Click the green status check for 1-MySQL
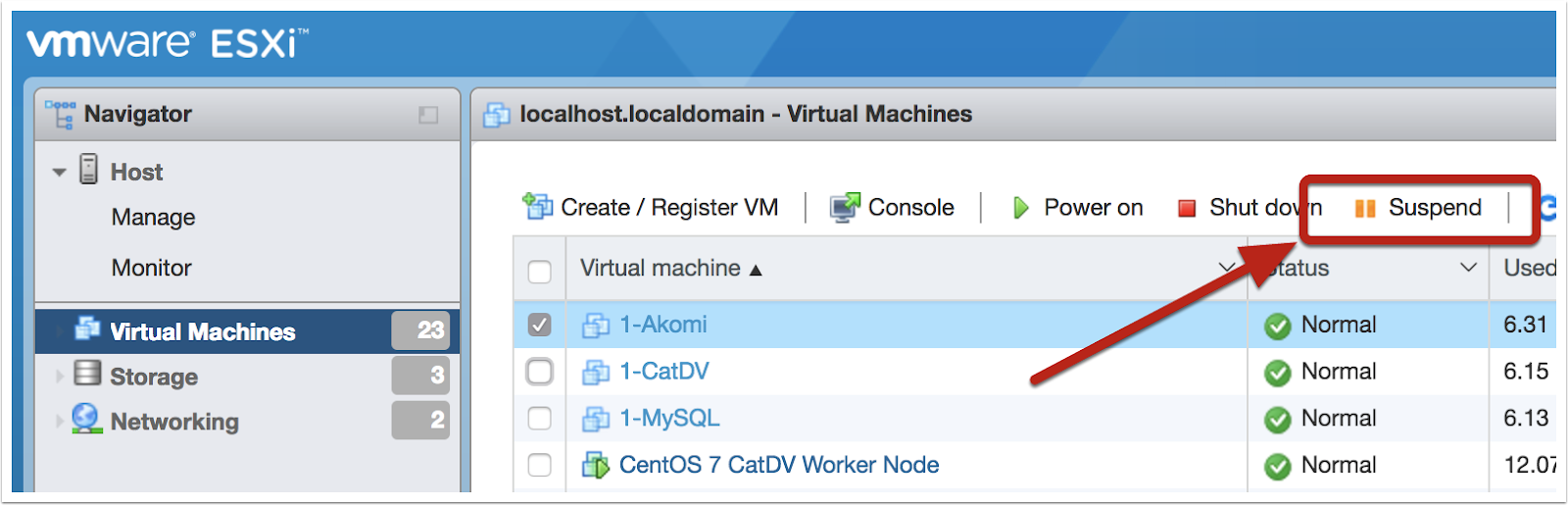 [1278, 420]
